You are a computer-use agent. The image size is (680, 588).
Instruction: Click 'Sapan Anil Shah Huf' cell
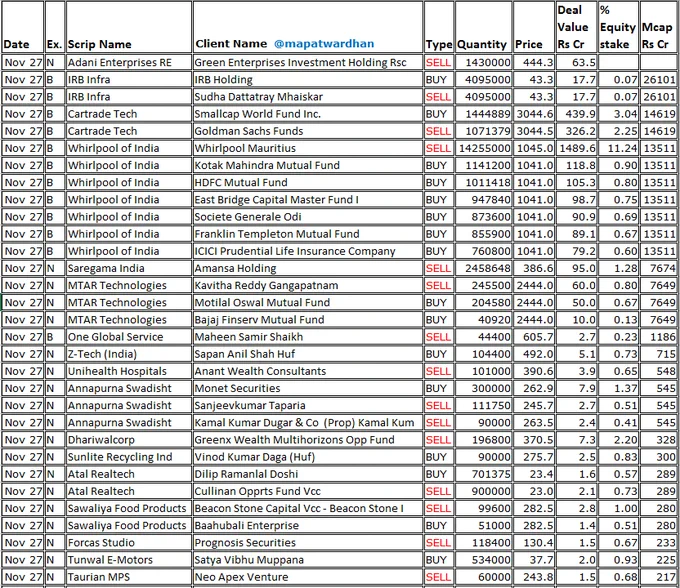(308, 354)
